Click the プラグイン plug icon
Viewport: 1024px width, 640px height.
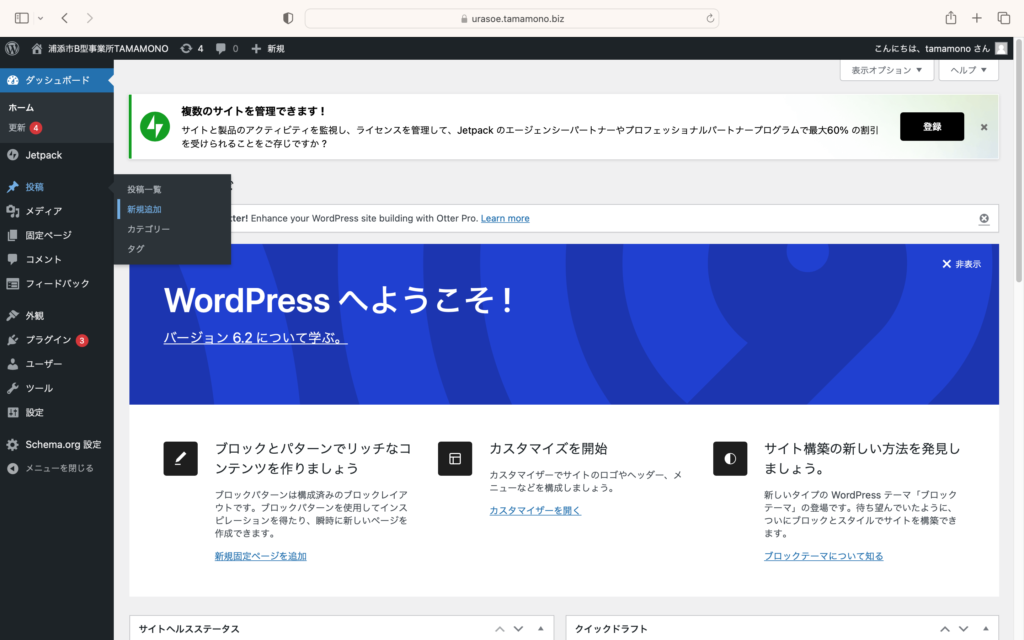point(12,340)
